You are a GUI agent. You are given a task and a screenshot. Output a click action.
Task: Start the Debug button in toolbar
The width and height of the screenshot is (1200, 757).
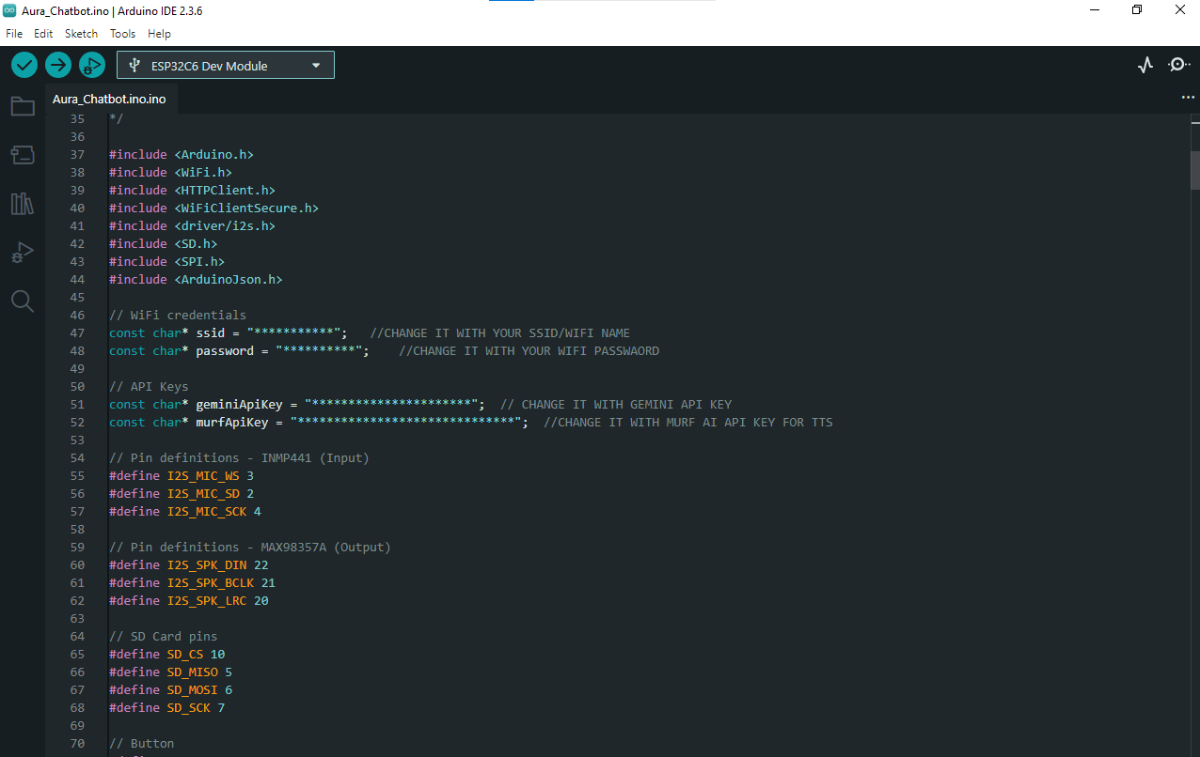pos(91,65)
